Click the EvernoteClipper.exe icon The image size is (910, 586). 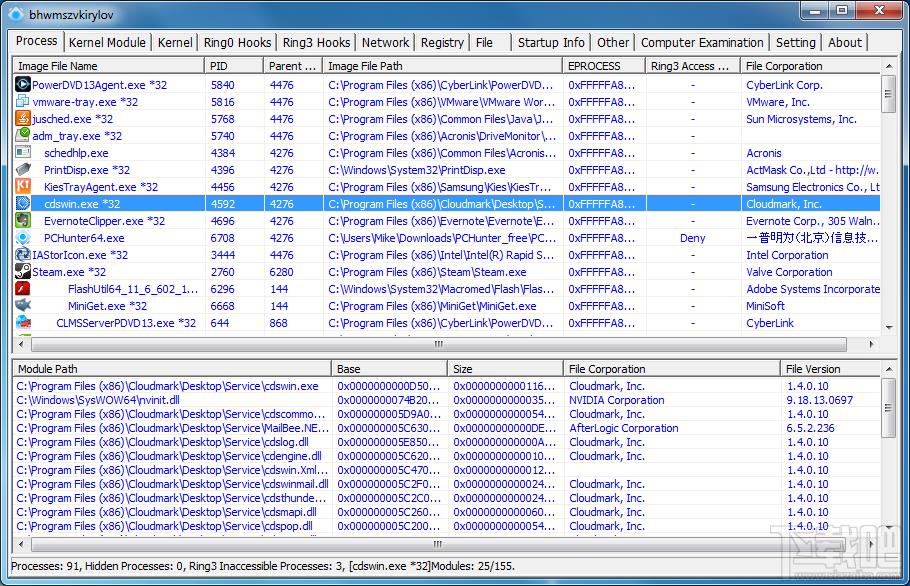[23, 220]
